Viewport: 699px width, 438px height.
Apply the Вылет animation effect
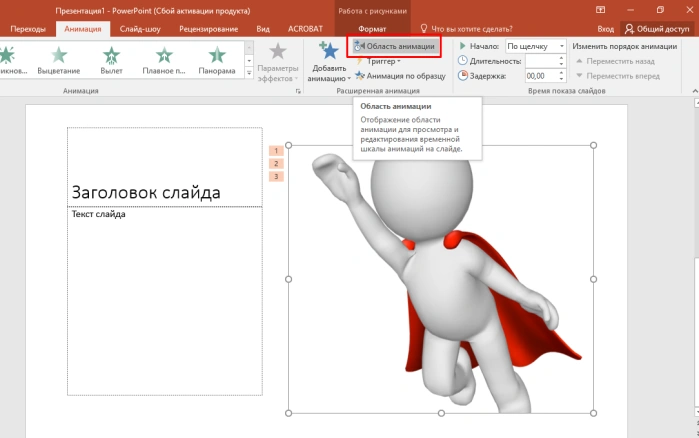coord(111,61)
